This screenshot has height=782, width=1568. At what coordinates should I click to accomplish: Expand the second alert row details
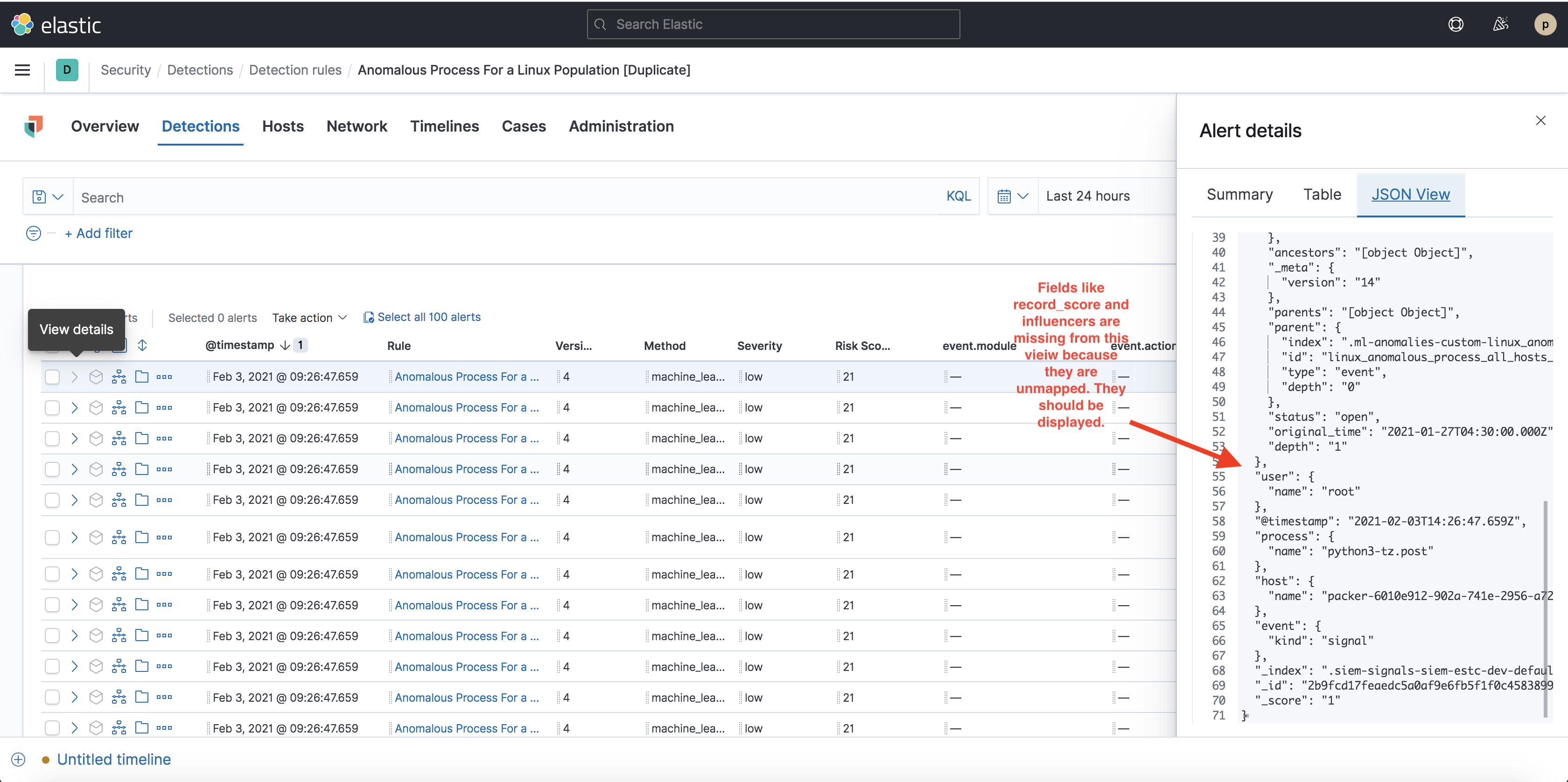(x=74, y=407)
